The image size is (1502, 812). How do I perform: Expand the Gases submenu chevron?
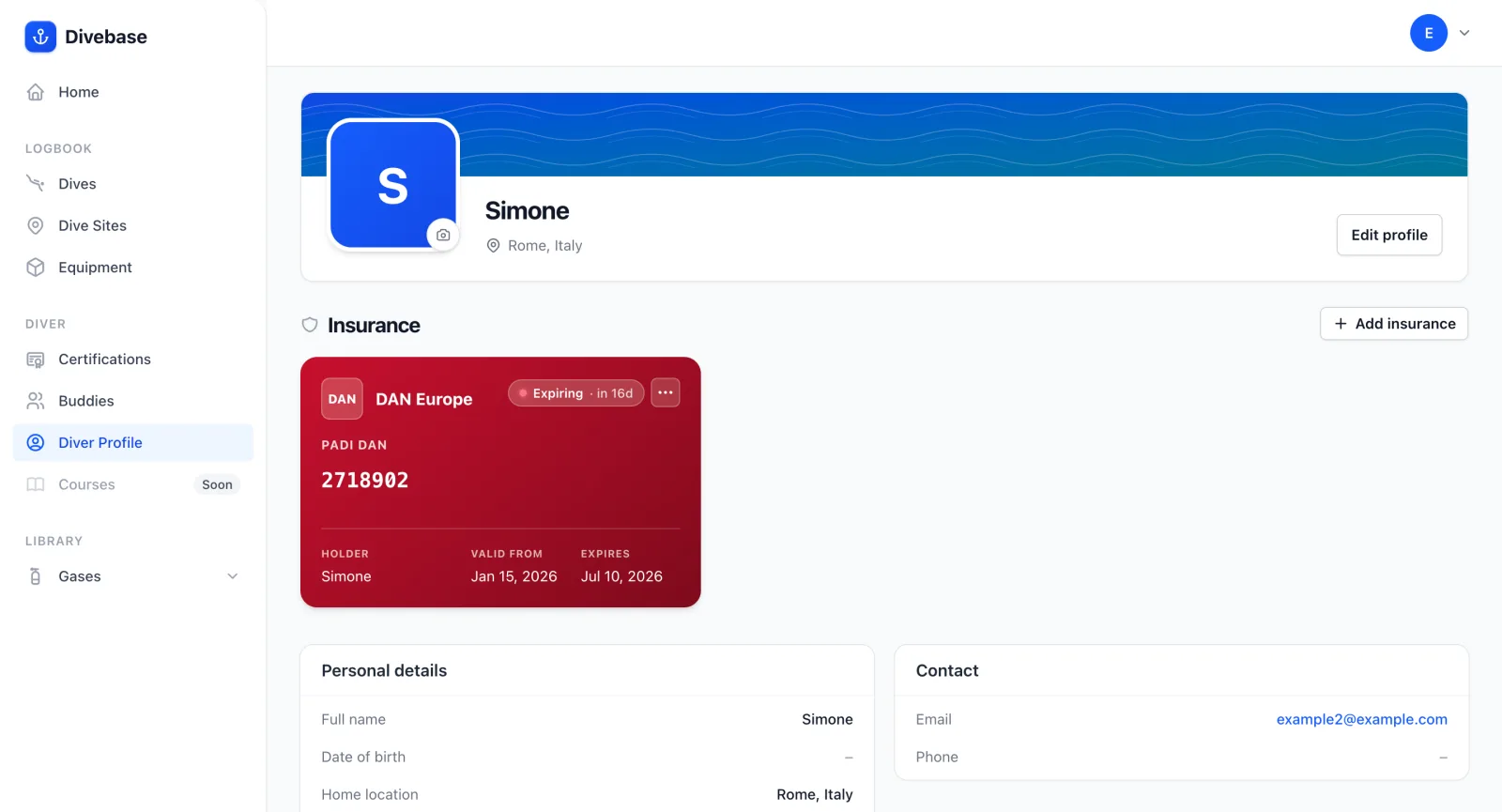coord(233,576)
